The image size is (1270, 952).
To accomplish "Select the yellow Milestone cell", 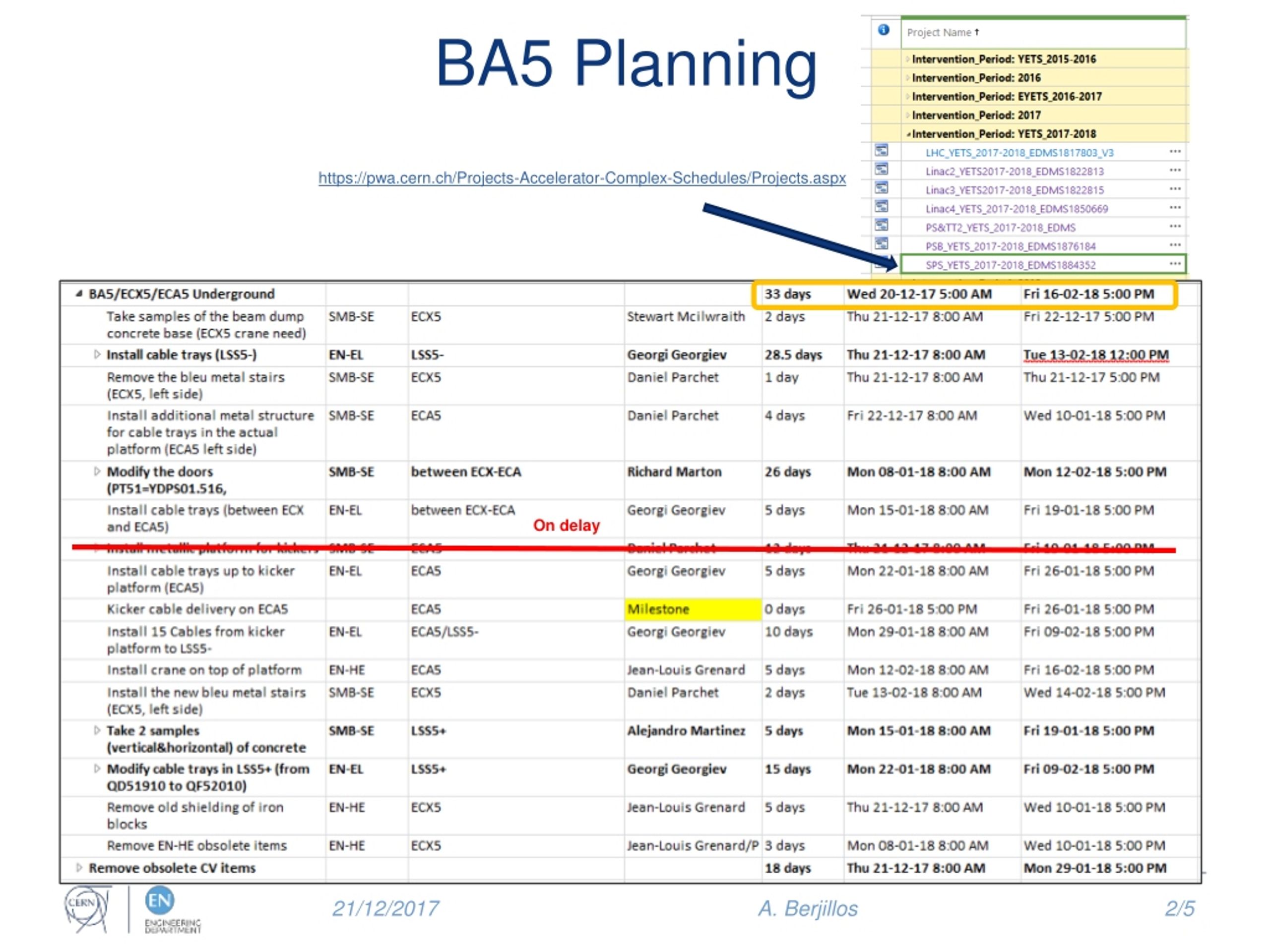I will 693,609.
